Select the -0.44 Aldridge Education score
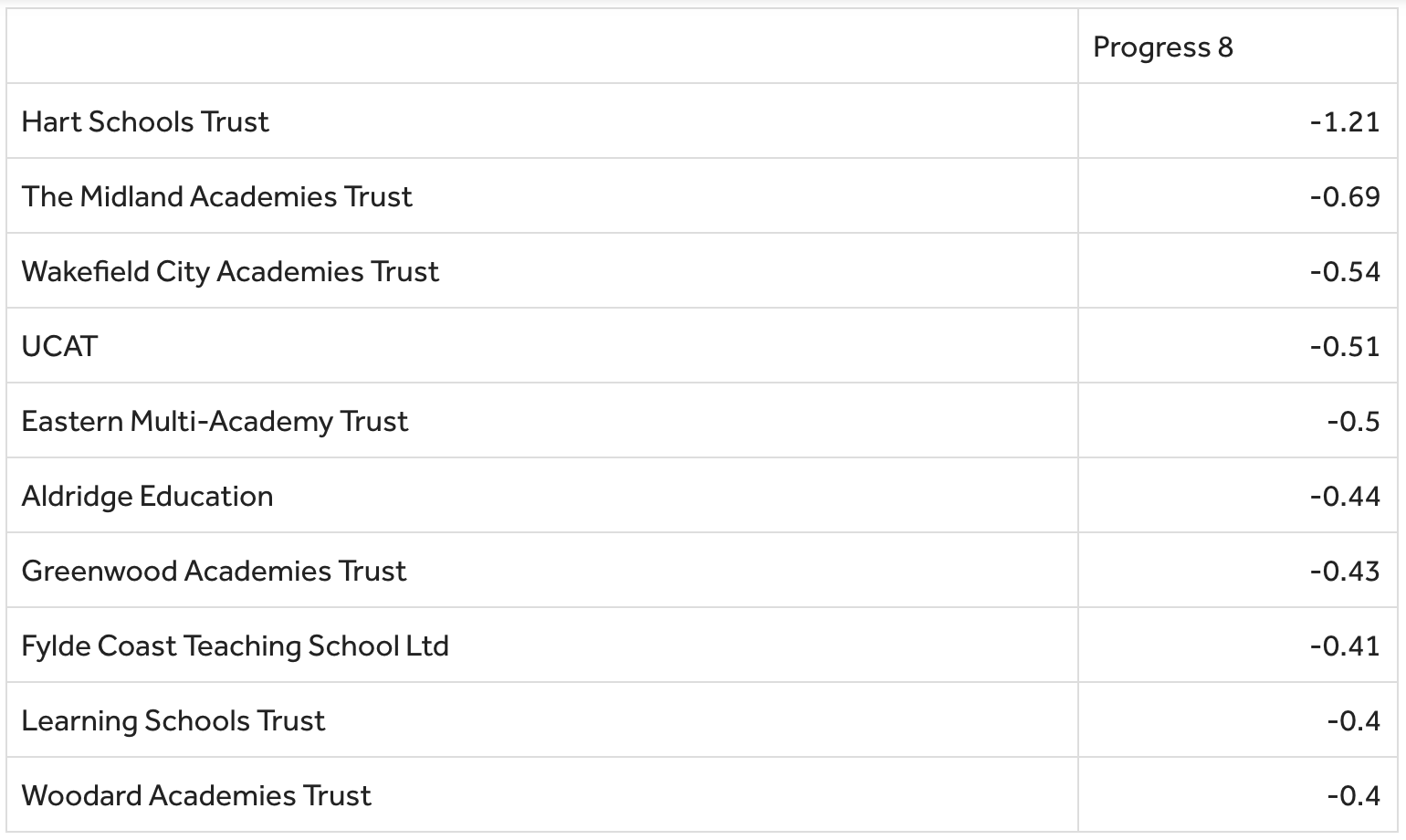This screenshot has height=840, width=1406. click(1344, 496)
